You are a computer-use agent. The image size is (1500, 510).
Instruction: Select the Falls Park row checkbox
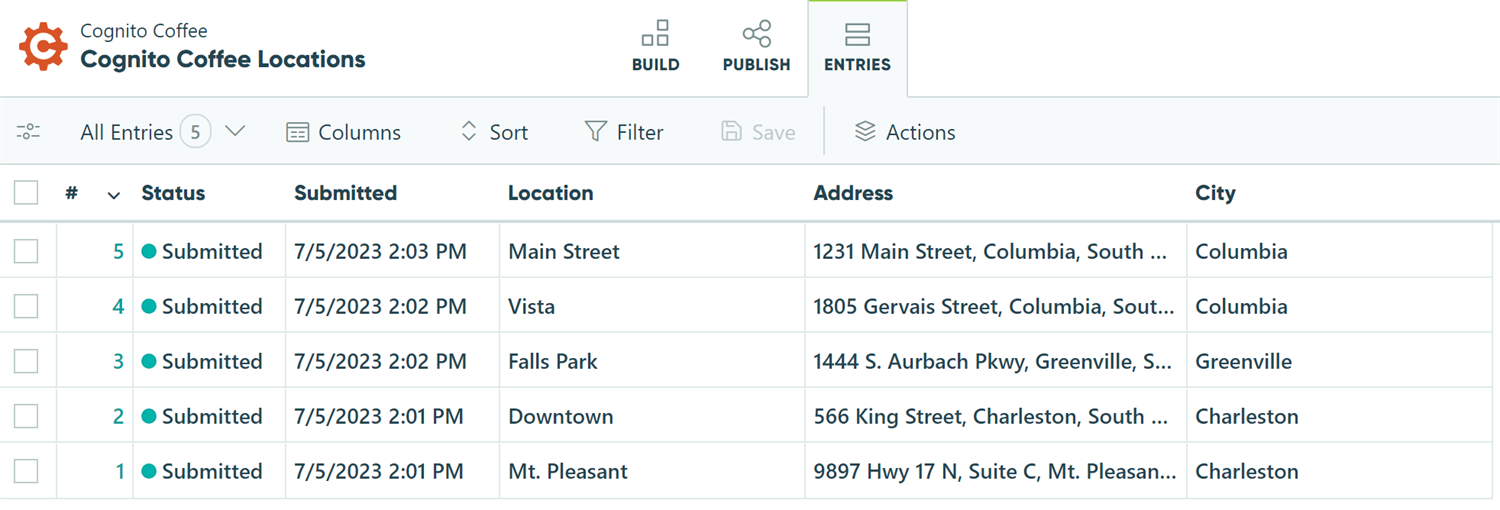click(x=26, y=361)
